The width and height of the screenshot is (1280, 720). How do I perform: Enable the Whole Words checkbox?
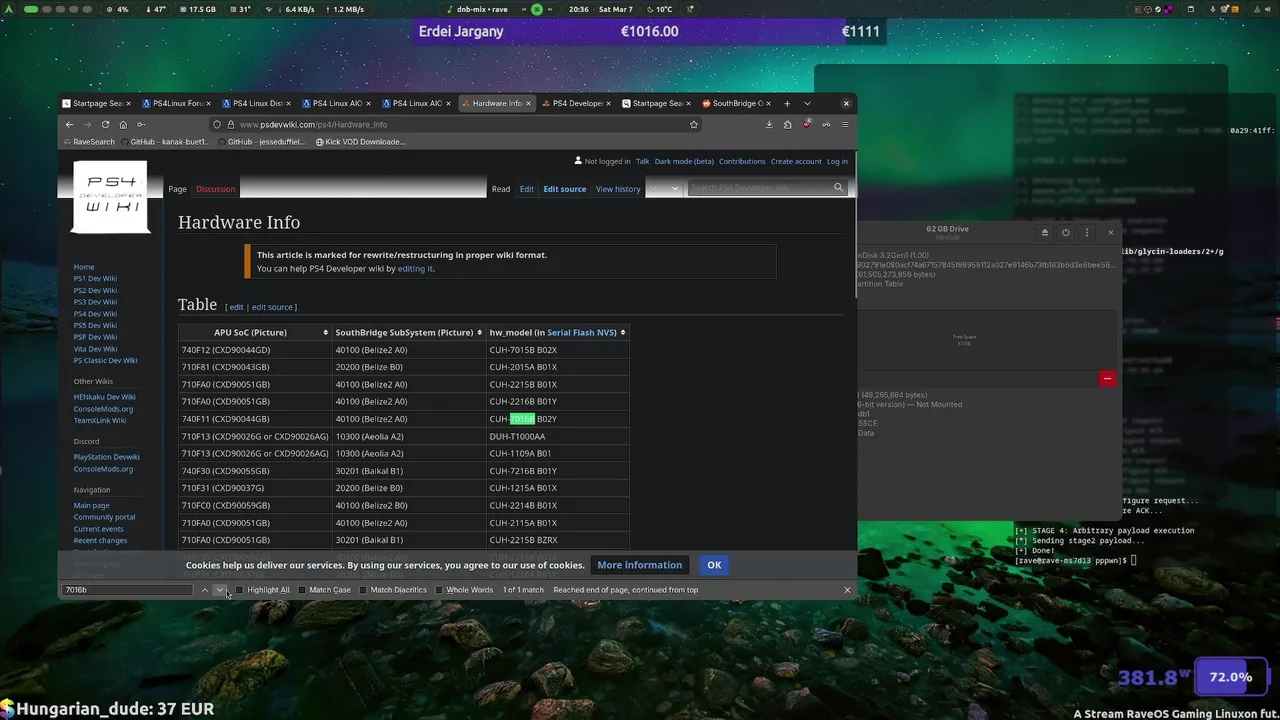point(439,590)
